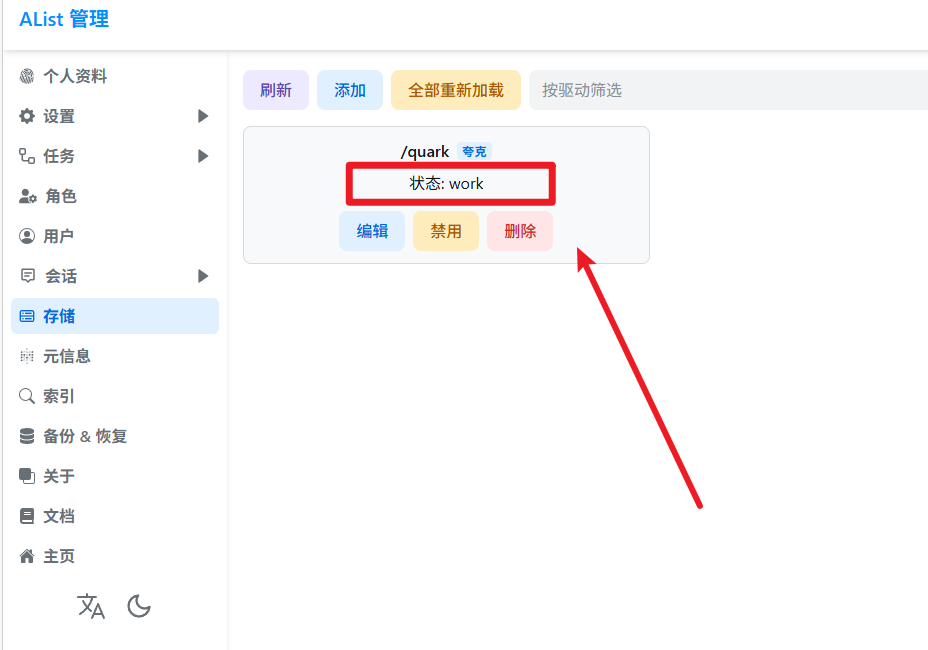Click the 添加 button
Image resolution: width=928 pixels, height=650 pixels.
tap(350, 90)
